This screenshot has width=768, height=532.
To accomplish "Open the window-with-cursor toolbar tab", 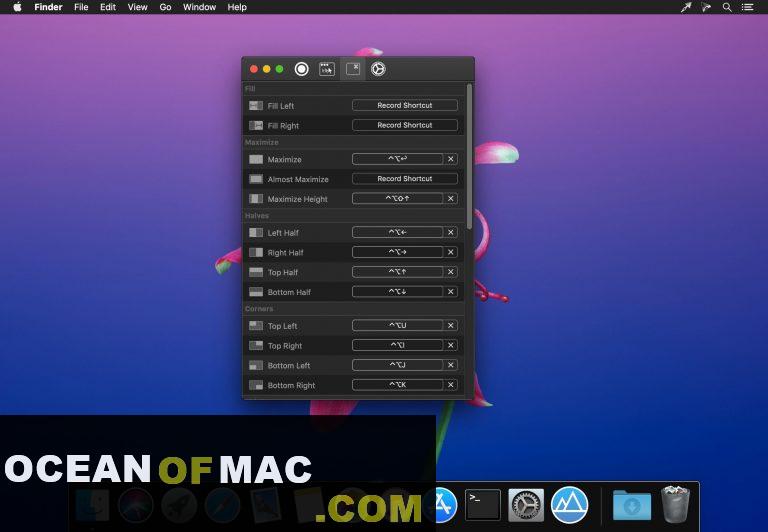I will tap(327, 69).
